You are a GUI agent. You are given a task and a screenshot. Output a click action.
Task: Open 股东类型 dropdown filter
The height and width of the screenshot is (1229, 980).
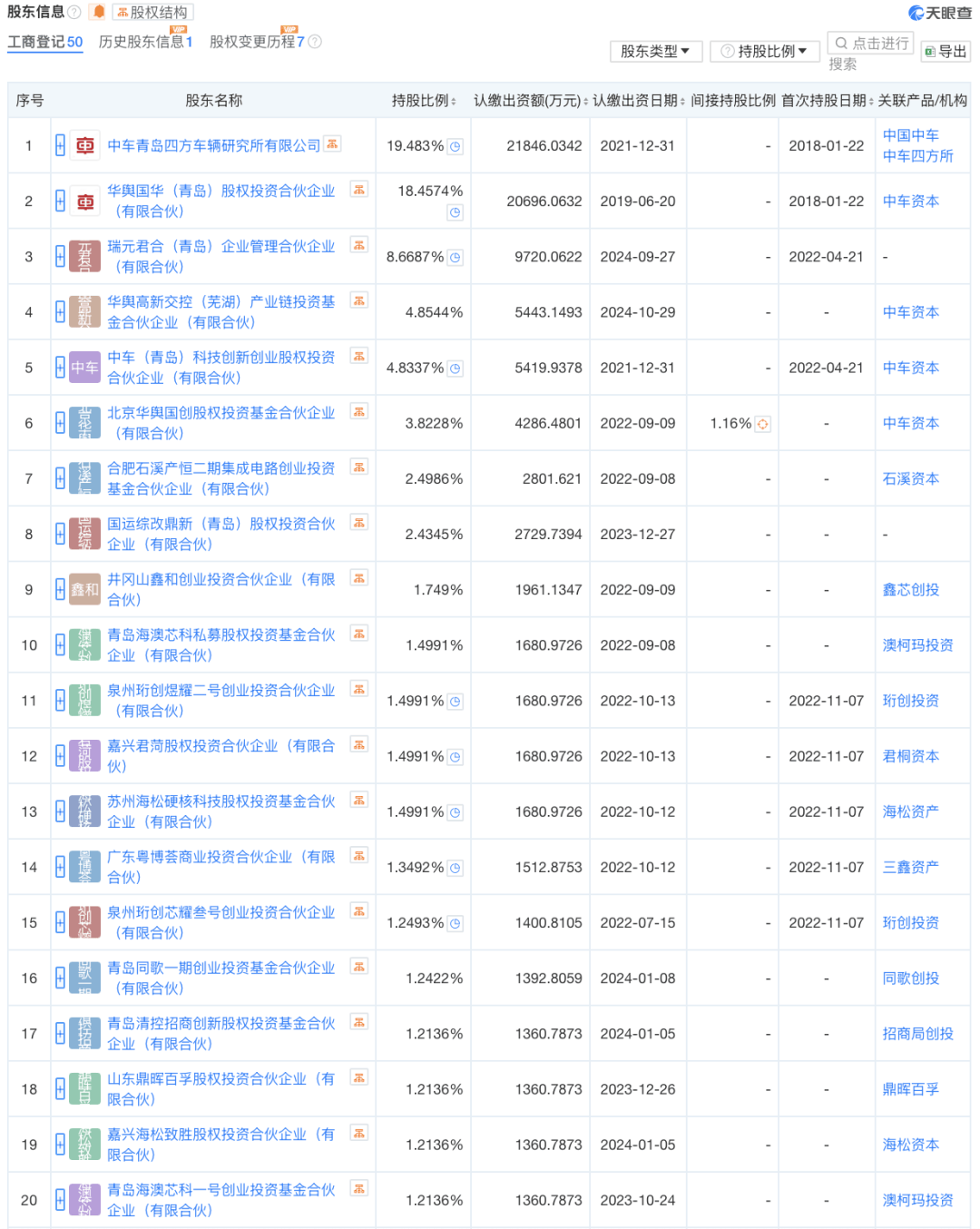[656, 52]
